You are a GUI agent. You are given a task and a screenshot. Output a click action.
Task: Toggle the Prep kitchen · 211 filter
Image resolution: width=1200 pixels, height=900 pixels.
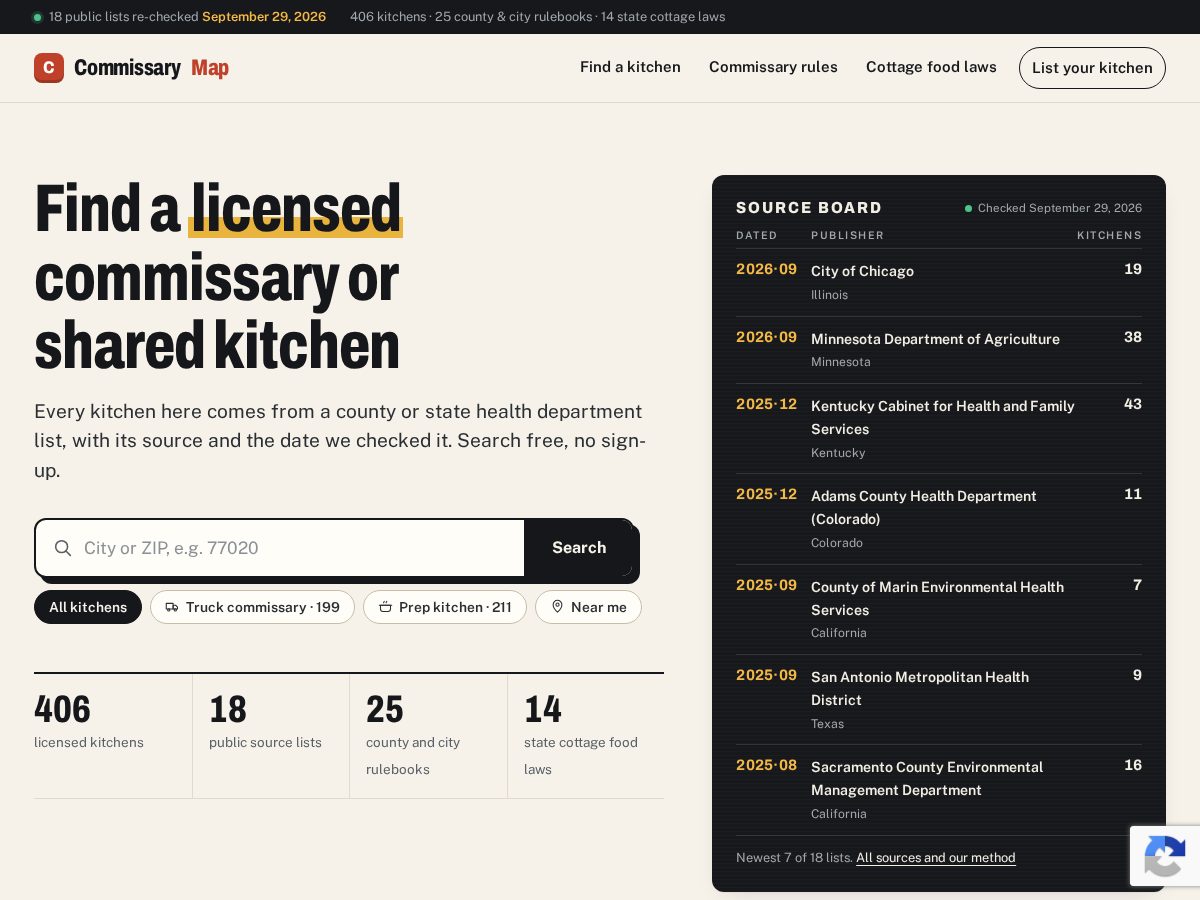(x=445, y=607)
